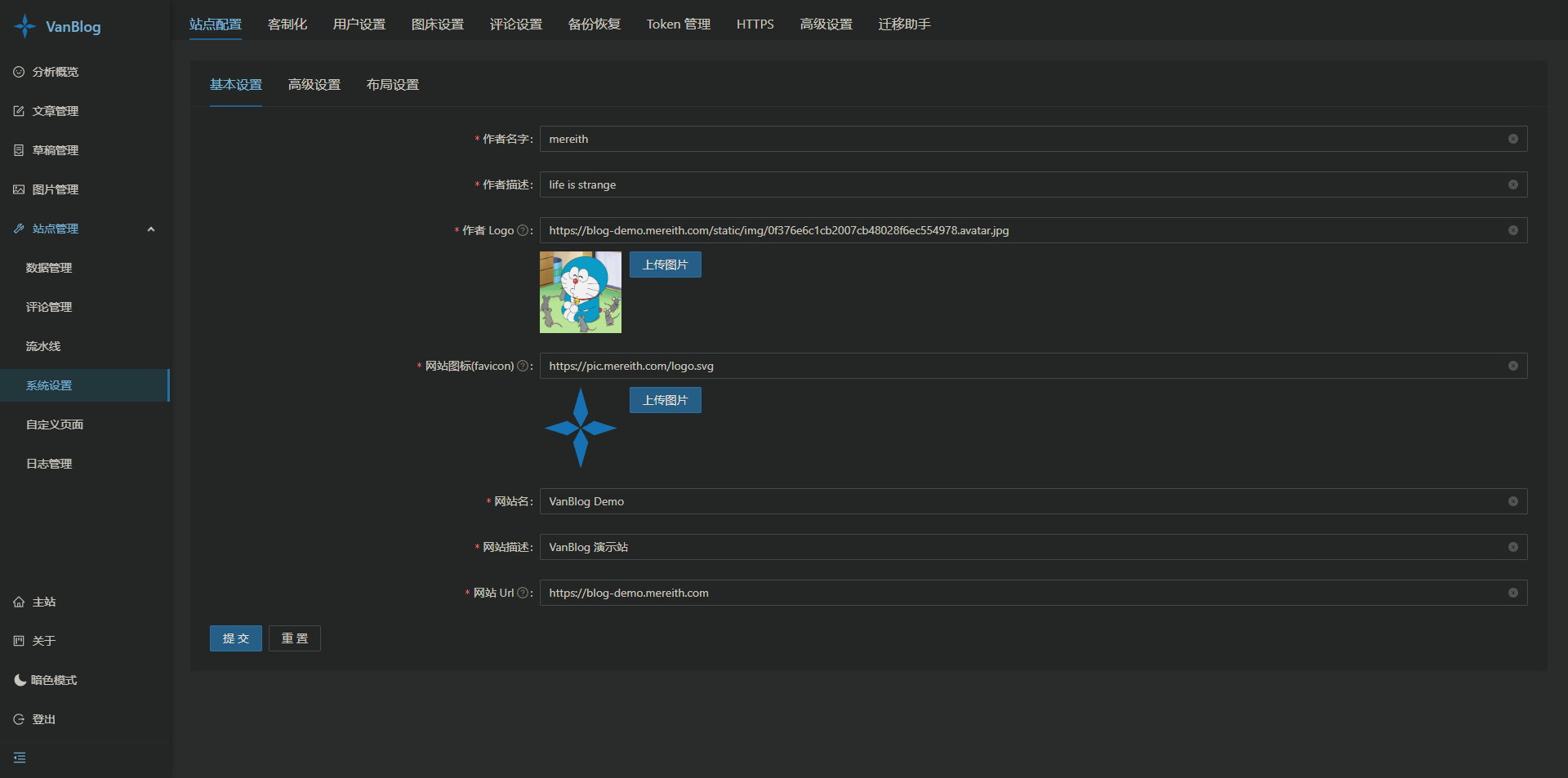Clear the author description field icon

point(1512,184)
